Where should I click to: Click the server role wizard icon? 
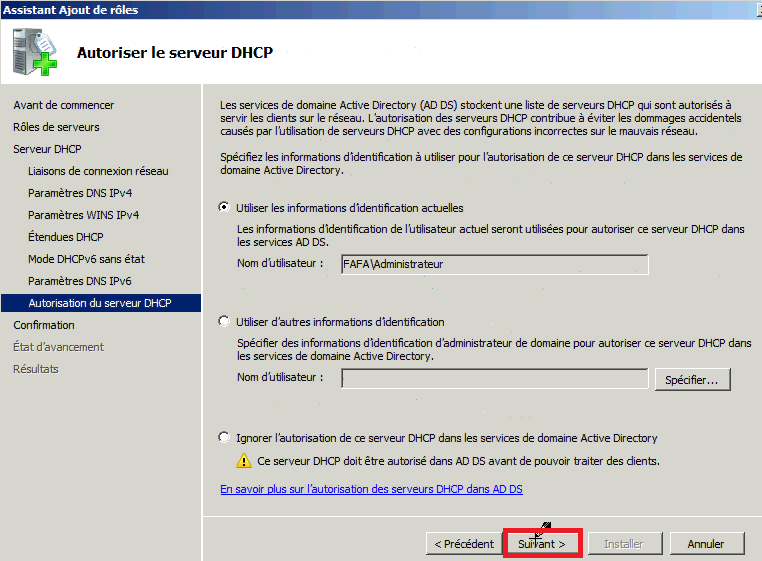(35, 52)
